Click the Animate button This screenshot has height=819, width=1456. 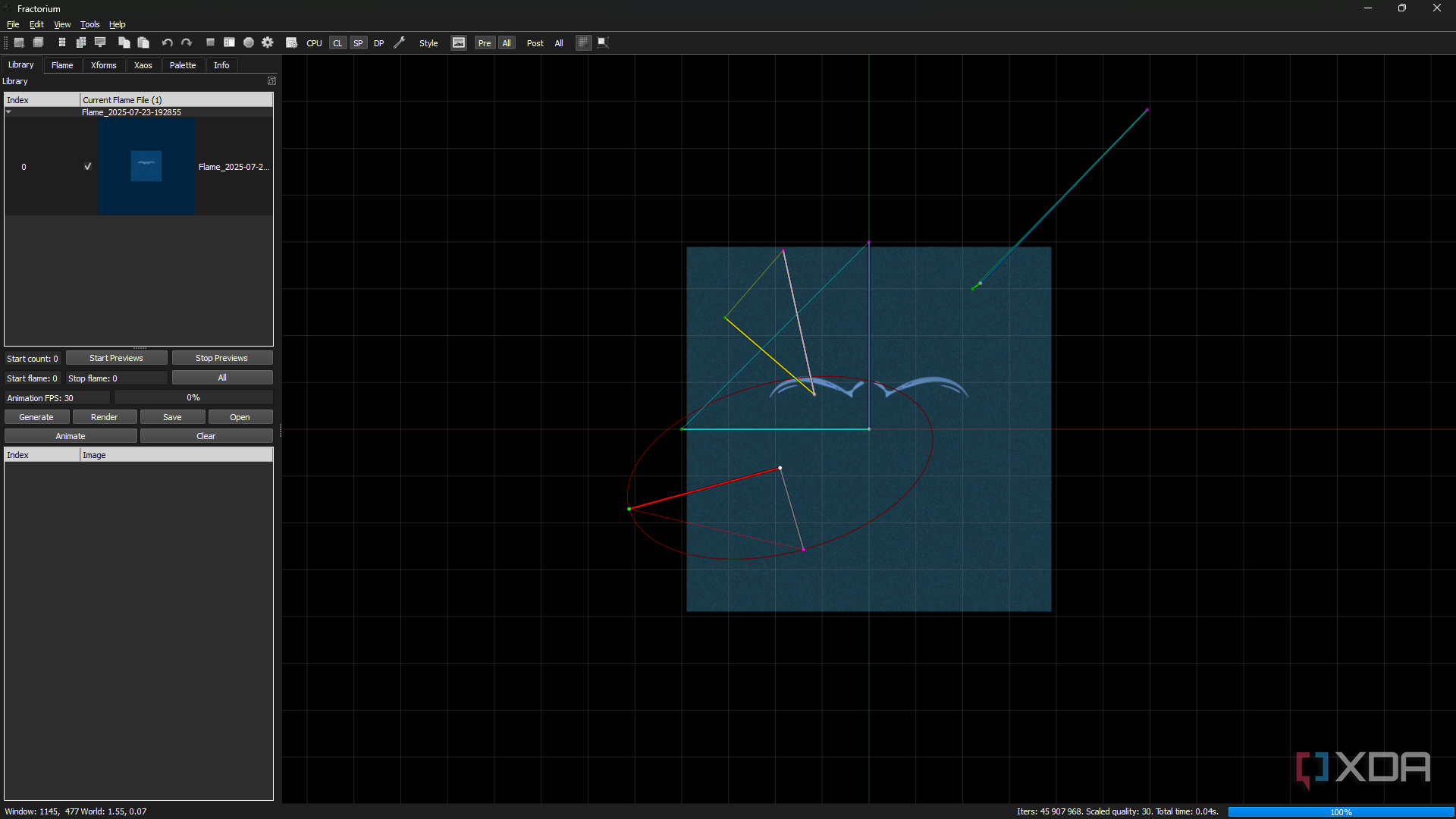click(71, 436)
